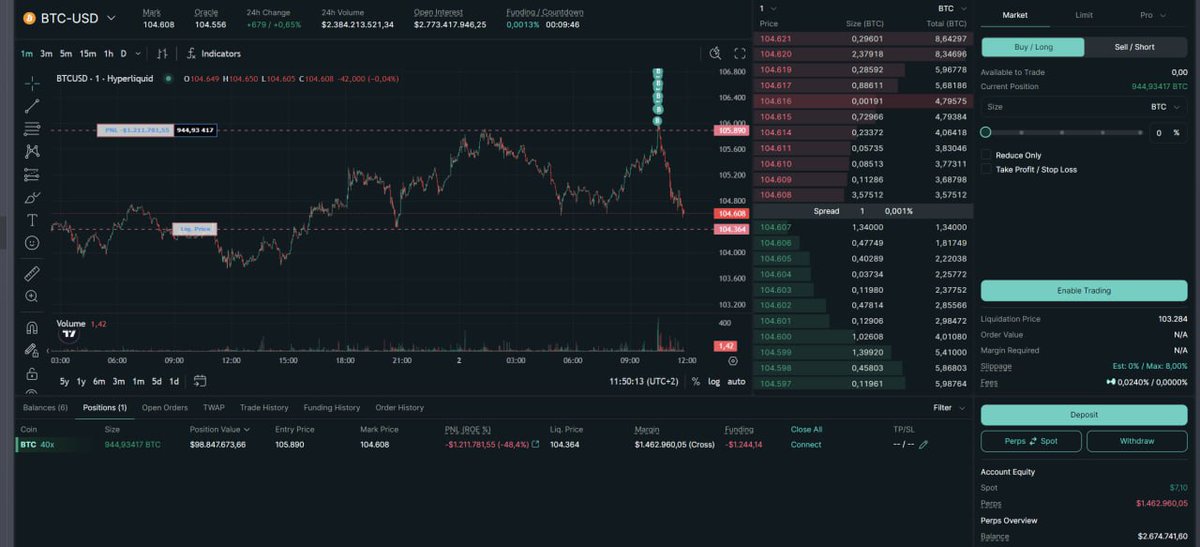Select the ruler measure tool

click(x=32, y=272)
